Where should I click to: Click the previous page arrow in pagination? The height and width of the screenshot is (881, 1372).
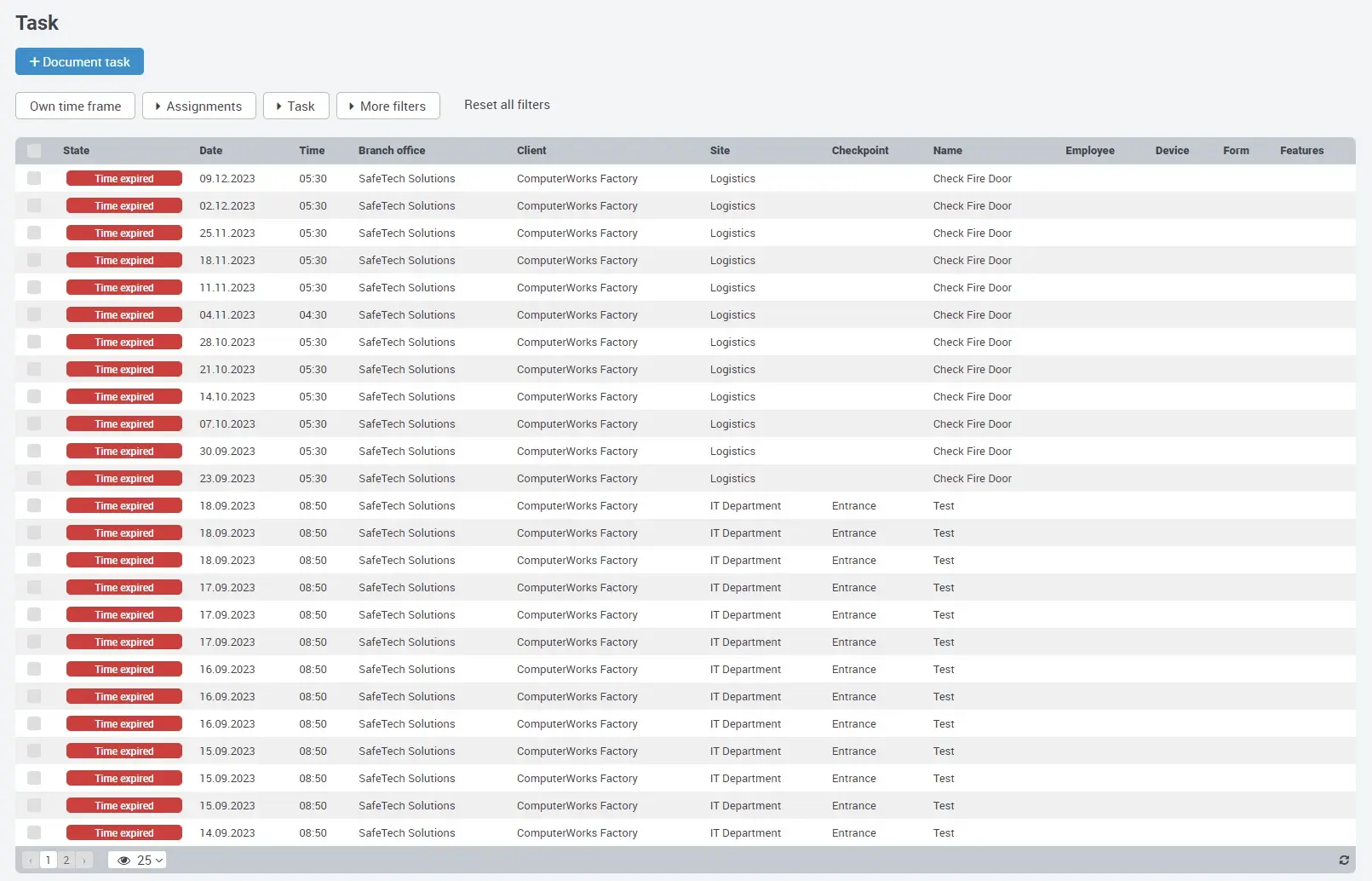pyautogui.click(x=31, y=861)
